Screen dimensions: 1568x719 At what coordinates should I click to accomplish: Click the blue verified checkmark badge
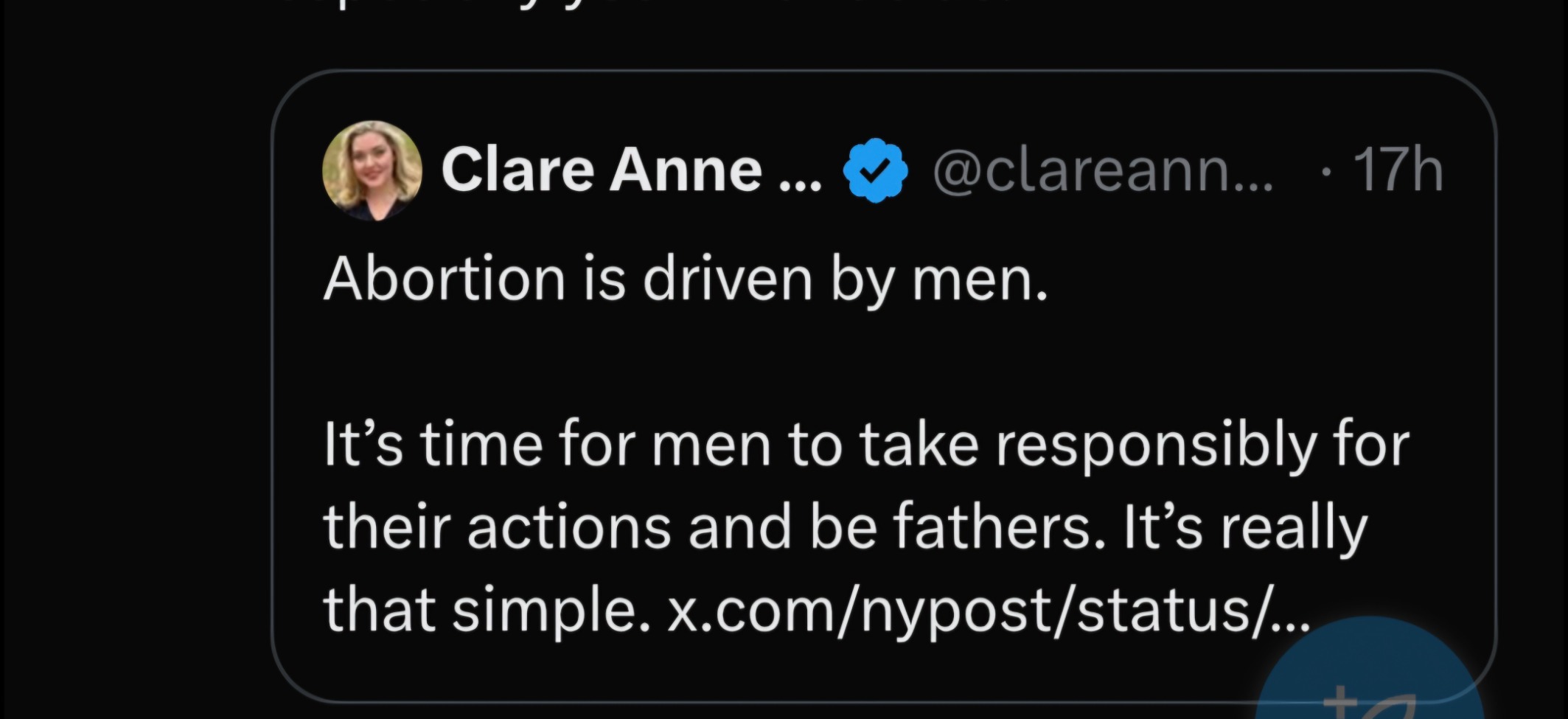[875, 170]
